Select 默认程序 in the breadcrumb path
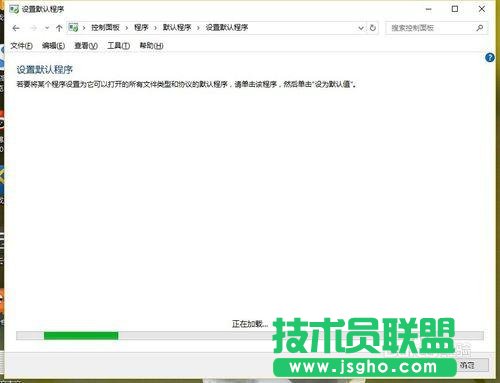The image size is (500, 383). click(177, 28)
